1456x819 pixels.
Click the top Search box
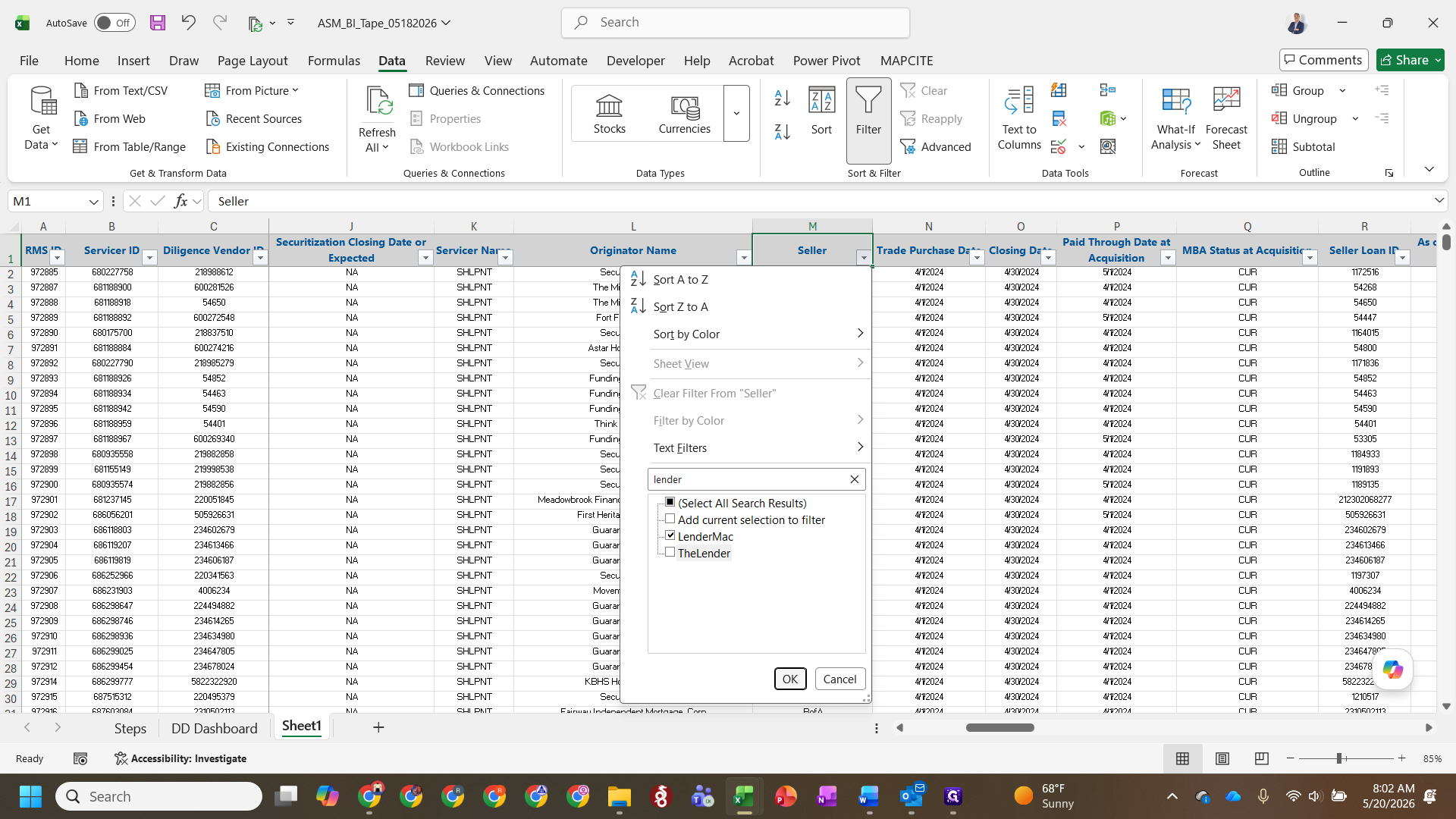coord(736,23)
